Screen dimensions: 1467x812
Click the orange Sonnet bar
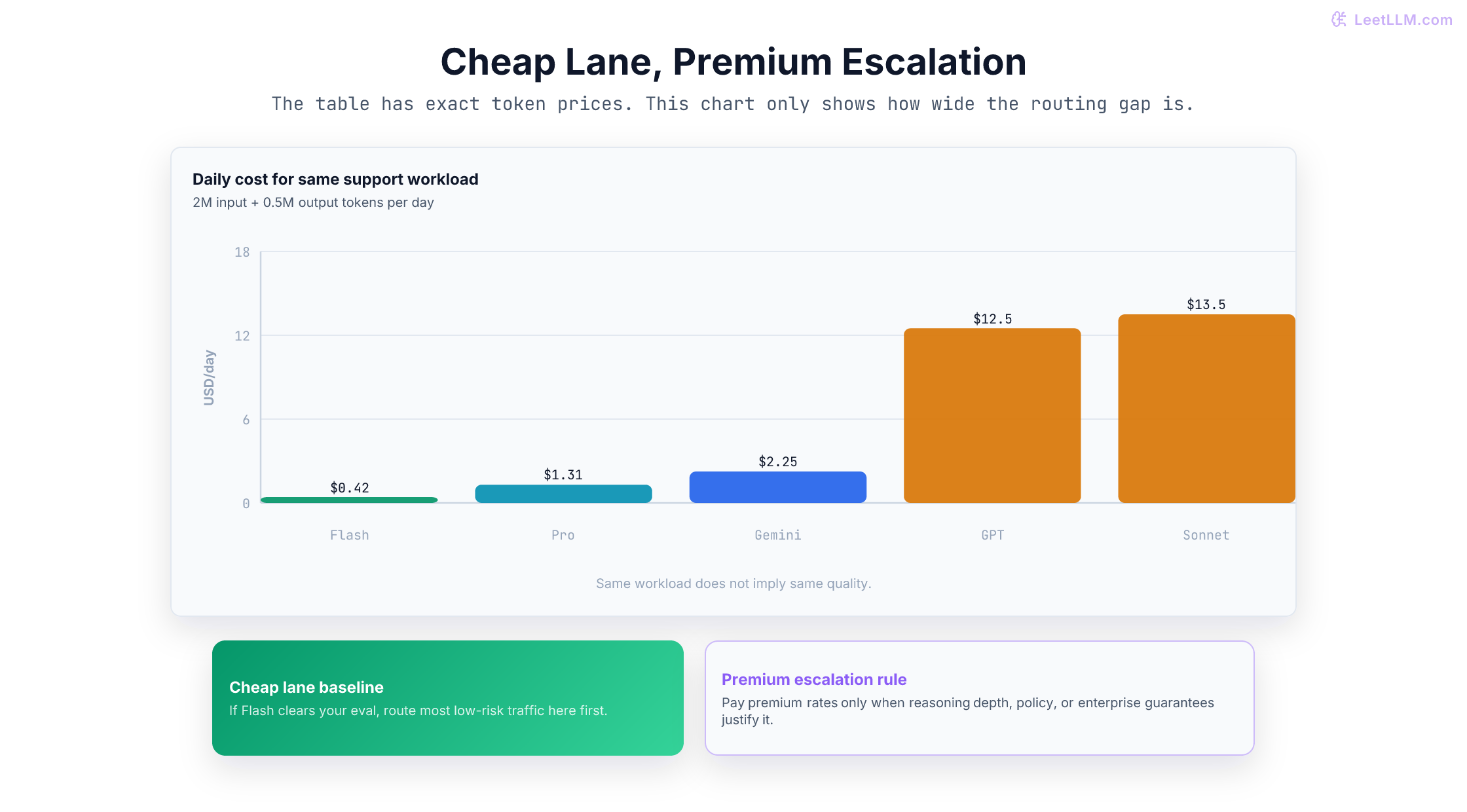click(1206, 409)
